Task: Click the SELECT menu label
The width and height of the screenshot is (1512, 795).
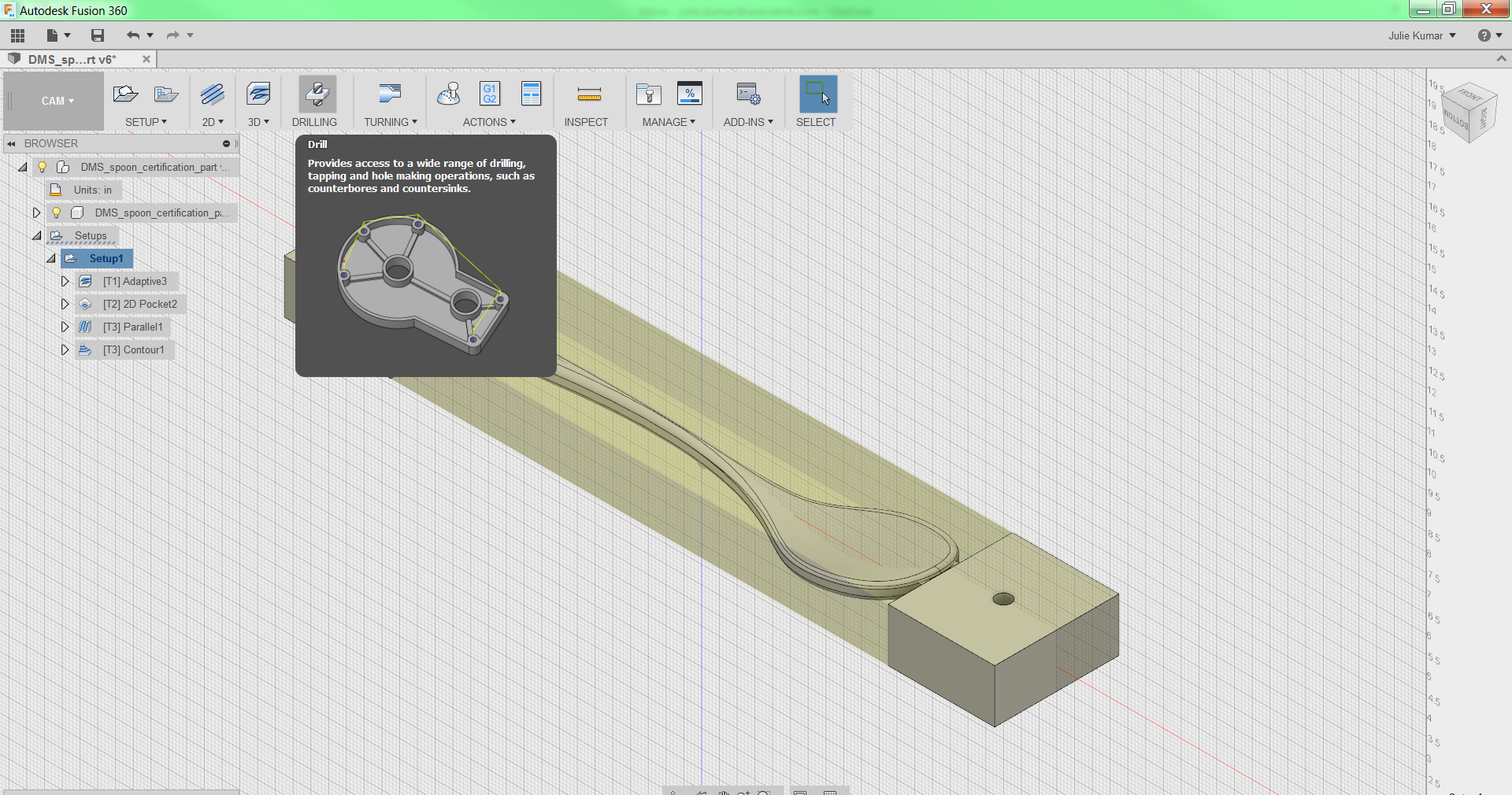Action: (x=816, y=122)
